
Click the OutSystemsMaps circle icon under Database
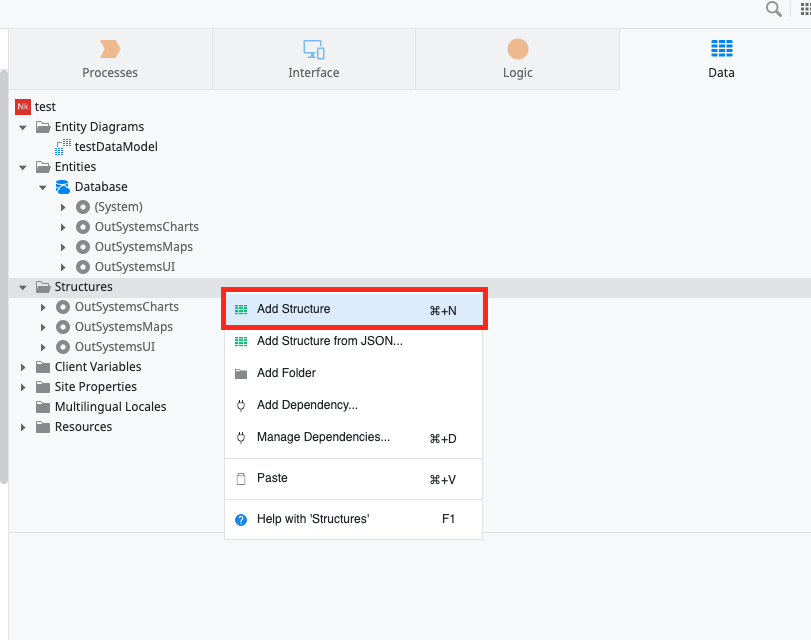coord(83,247)
